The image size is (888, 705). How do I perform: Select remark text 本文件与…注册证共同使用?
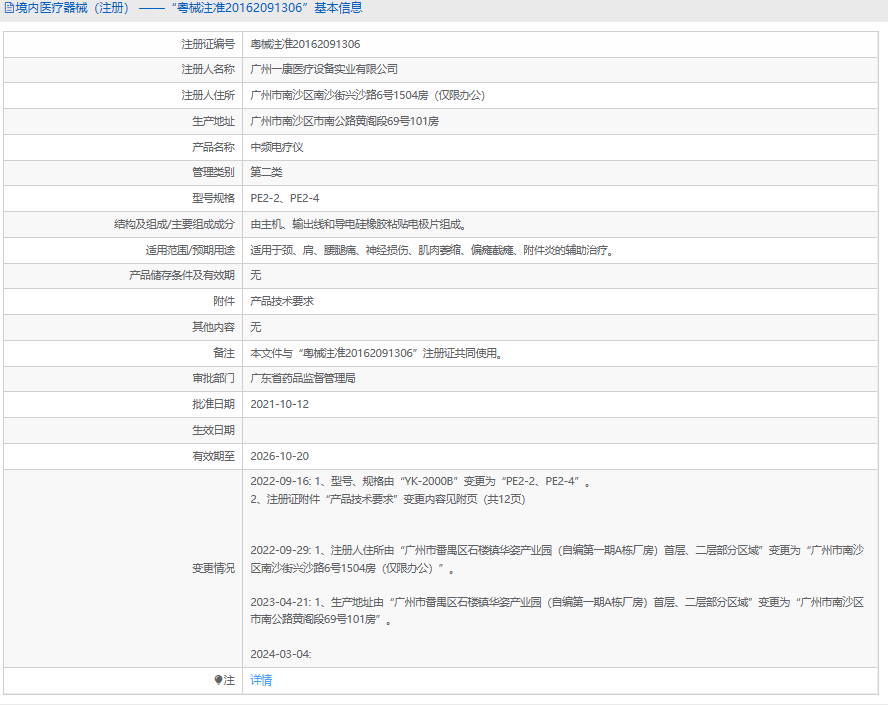coord(377,353)
